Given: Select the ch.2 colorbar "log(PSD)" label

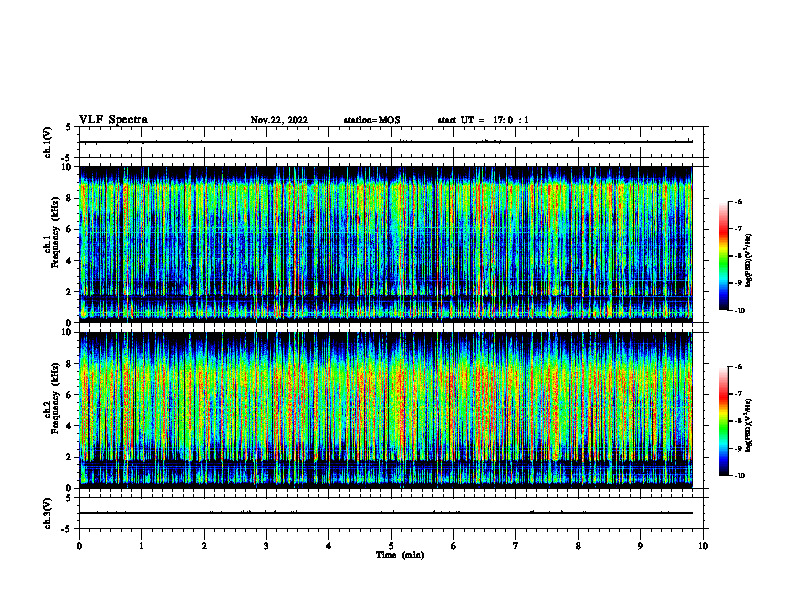Looking at the screenshot, I should [749, 425].
